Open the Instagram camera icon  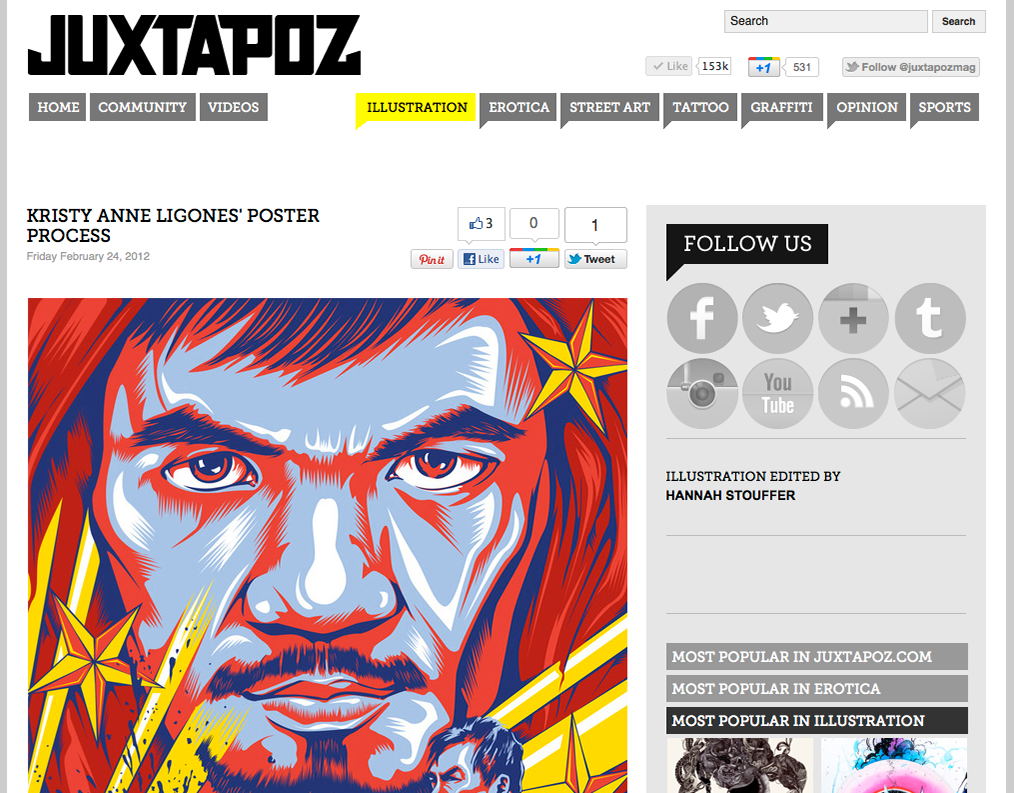coord(702,393)
